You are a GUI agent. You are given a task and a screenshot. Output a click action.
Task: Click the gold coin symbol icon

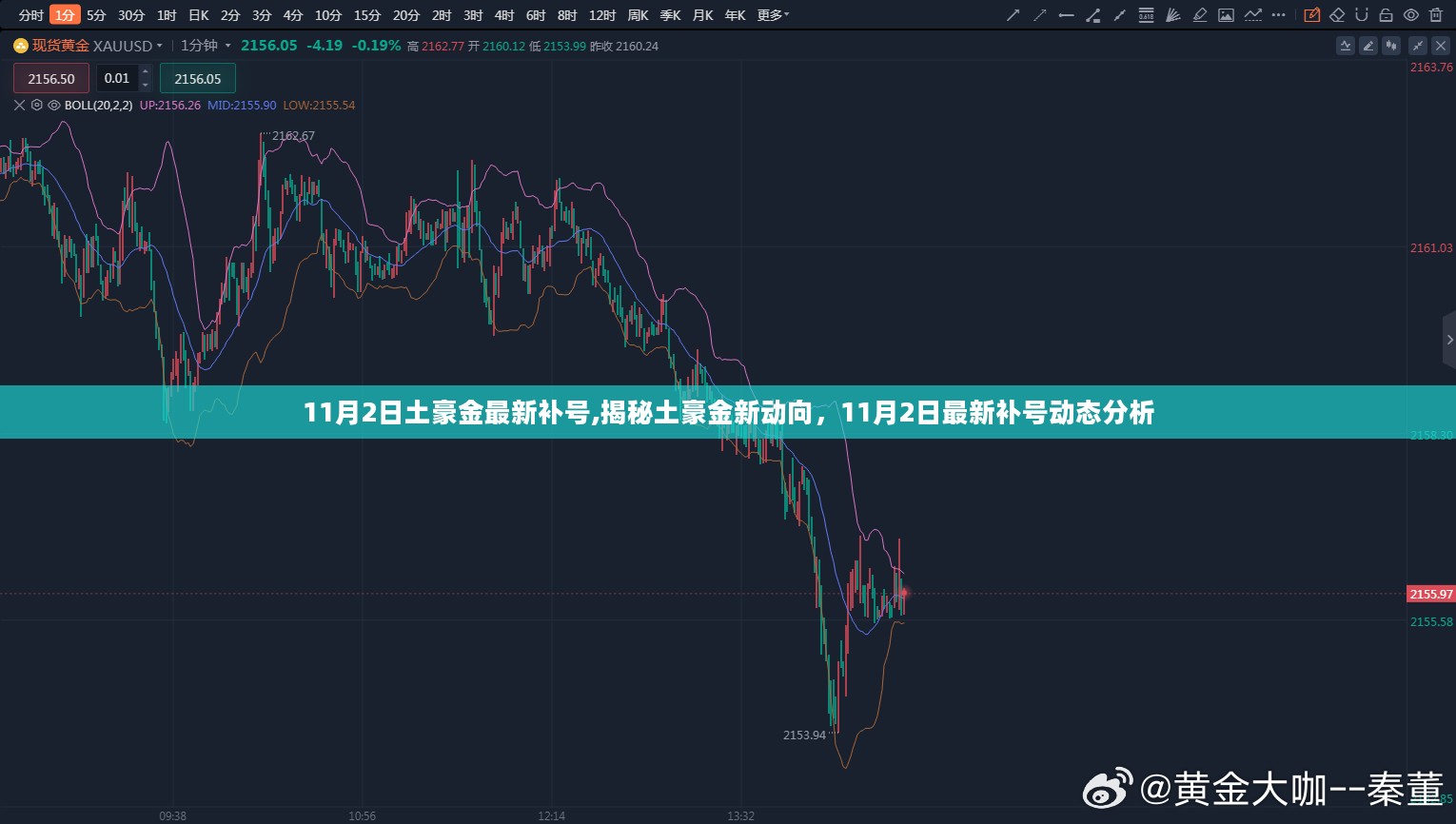(21, 46)
